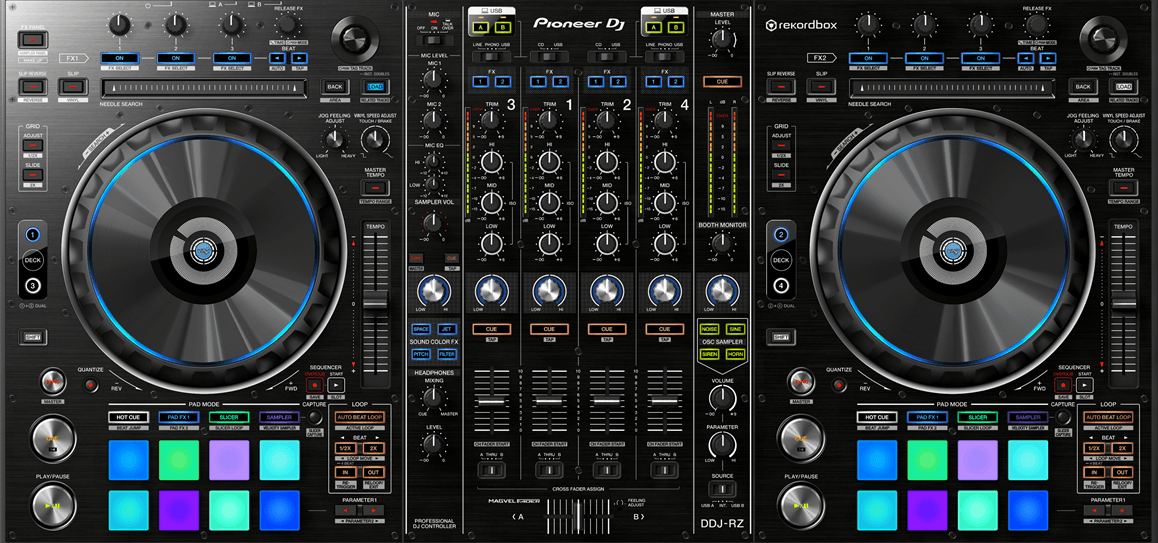Select deck 4 on the right deck selector
This screenshot has height=543, width=1158.
[x=781, y=286]
